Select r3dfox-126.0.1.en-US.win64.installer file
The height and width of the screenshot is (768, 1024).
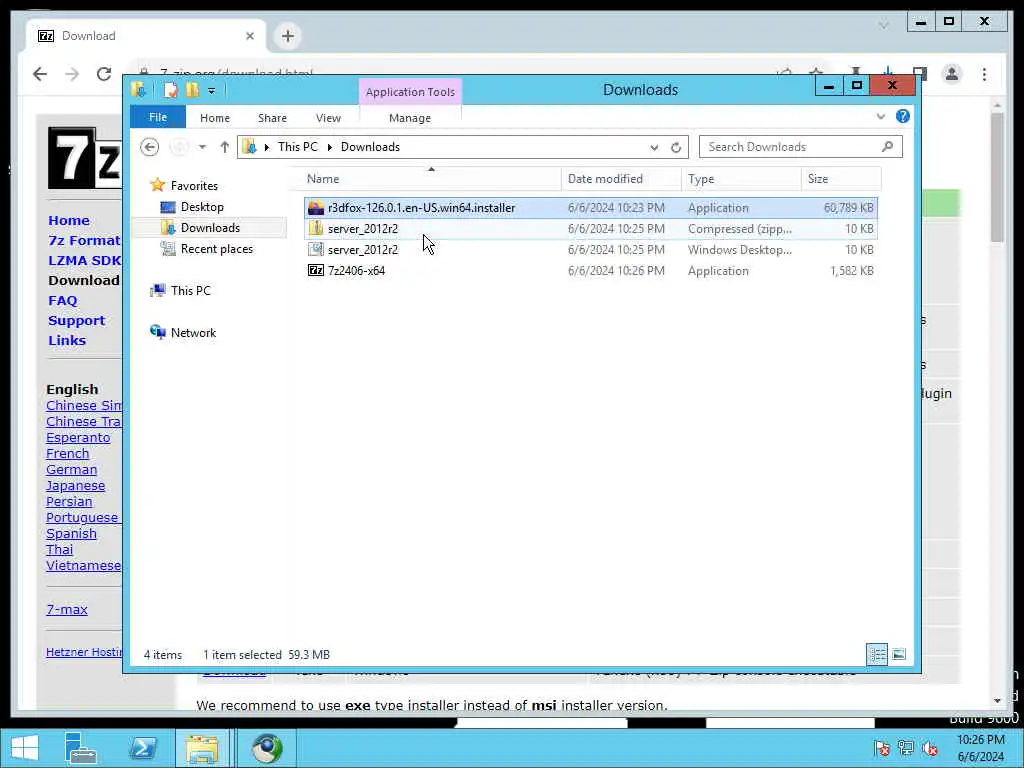[591, 208]
